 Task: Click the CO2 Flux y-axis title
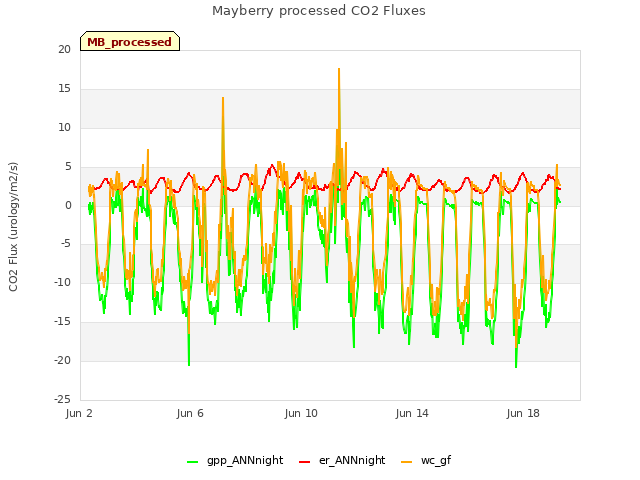13,227
